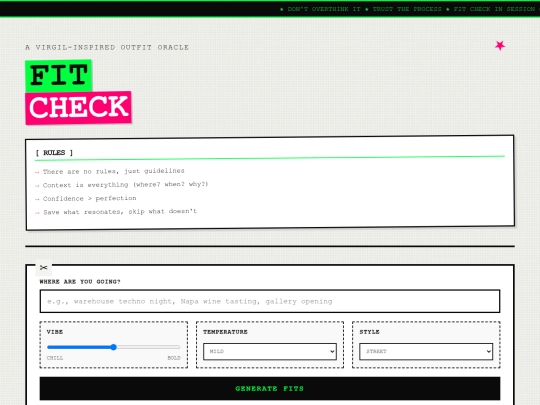Click 'A Virgil-inspired outfit oracle' tagline
540x405 pixels.
107,47
